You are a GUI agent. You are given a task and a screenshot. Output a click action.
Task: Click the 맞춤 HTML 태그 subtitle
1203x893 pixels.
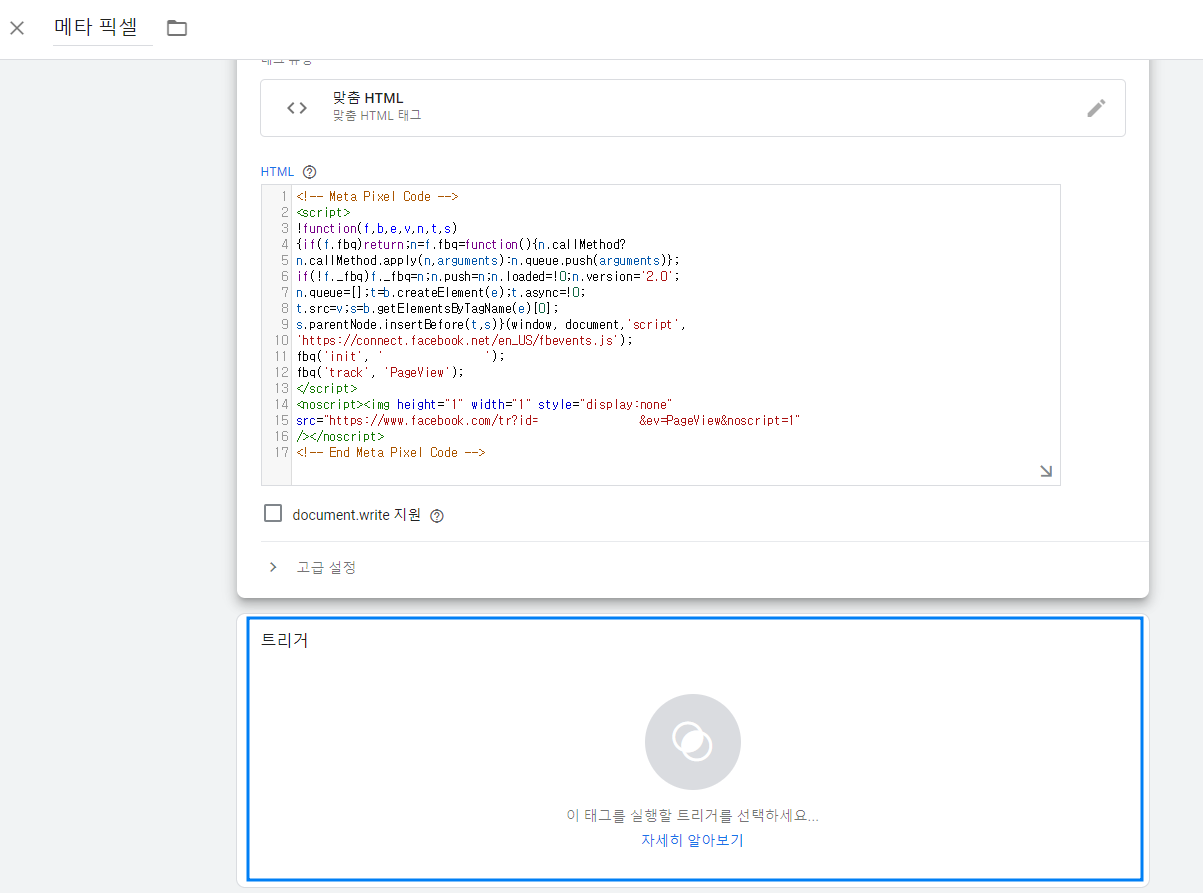377,116
